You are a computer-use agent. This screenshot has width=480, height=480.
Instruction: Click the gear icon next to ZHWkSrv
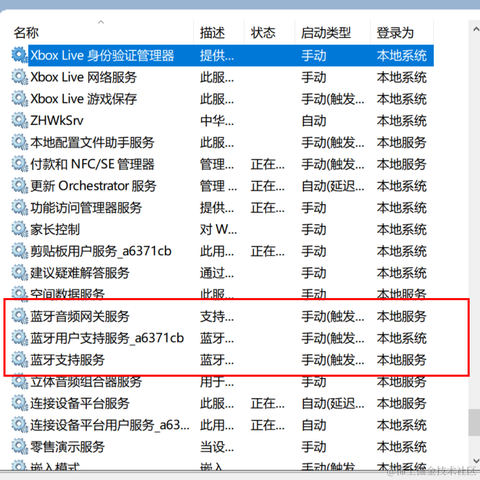coord(20,120)
